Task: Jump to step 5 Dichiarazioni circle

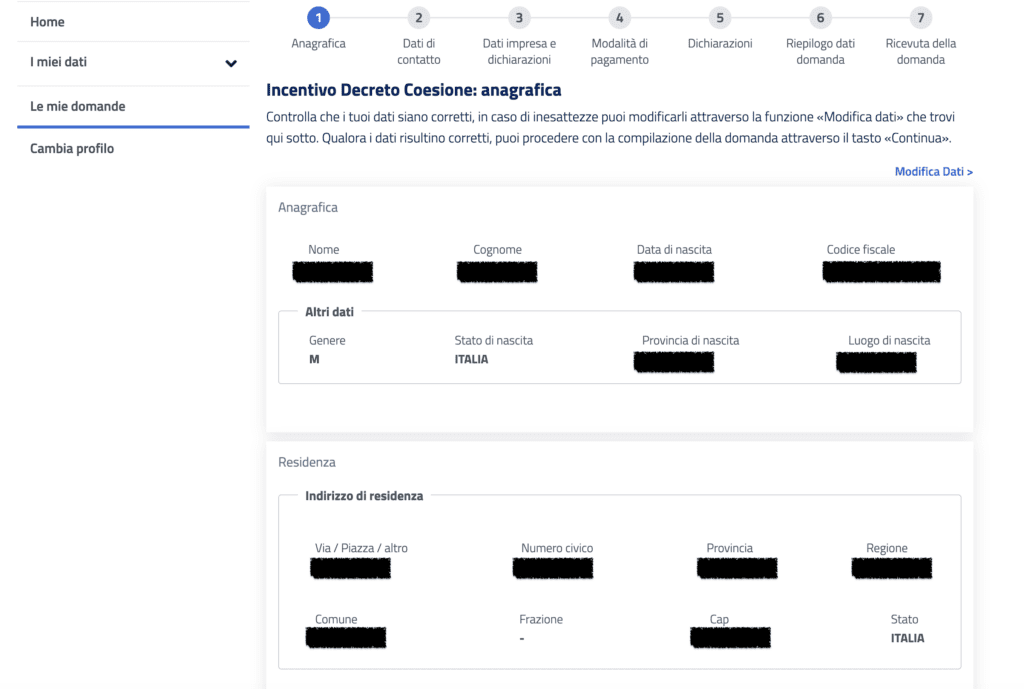Action: (720, 18)
